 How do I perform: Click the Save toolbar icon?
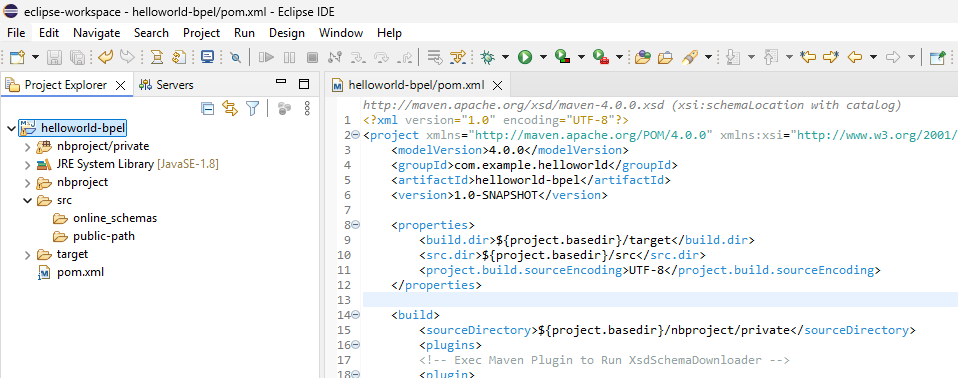pos(55,57)
